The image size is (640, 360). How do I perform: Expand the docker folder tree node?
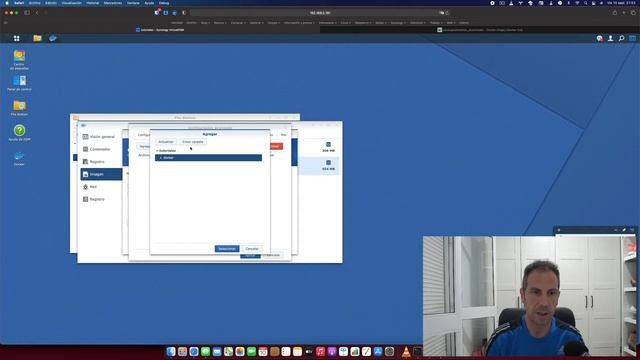pyautogui.click(x=161, y=158)
